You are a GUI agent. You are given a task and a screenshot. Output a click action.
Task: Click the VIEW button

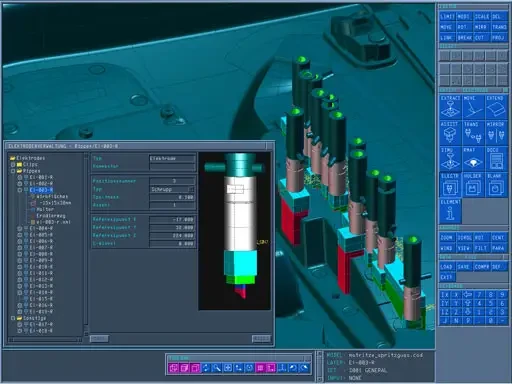(x=465, y=248)
